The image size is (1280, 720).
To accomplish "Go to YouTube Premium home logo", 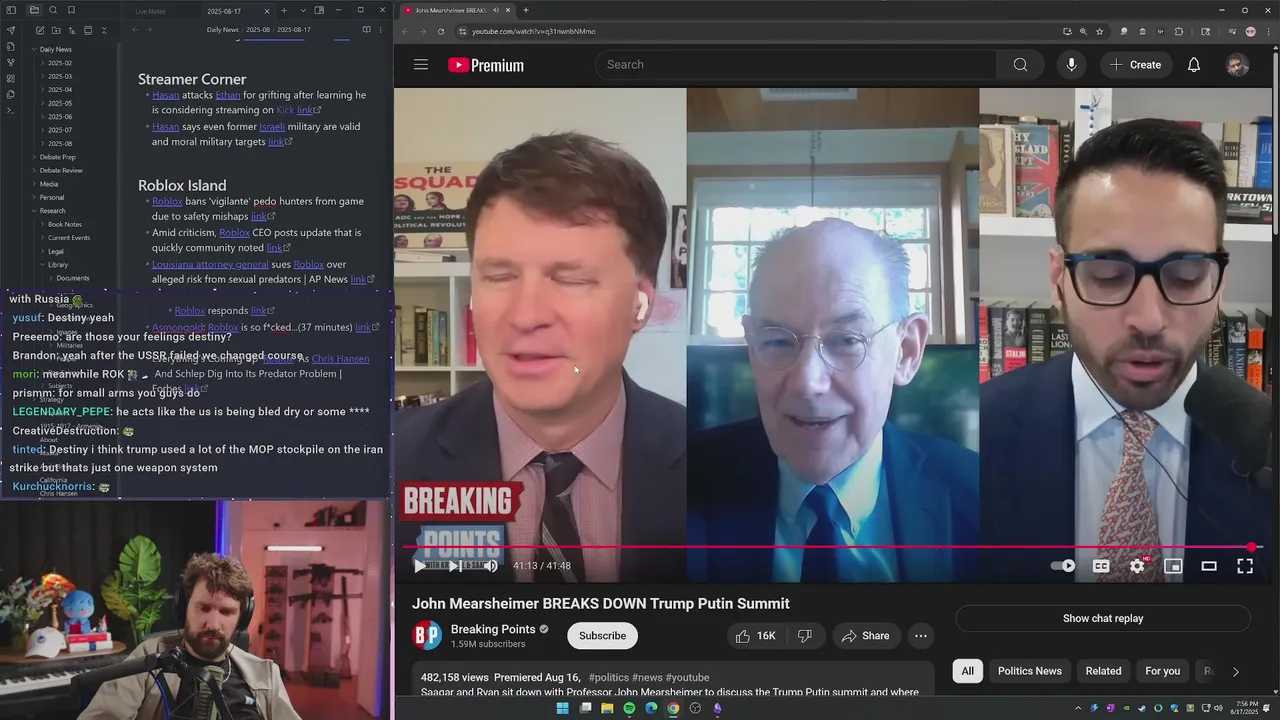I will [x=486, y=65].
